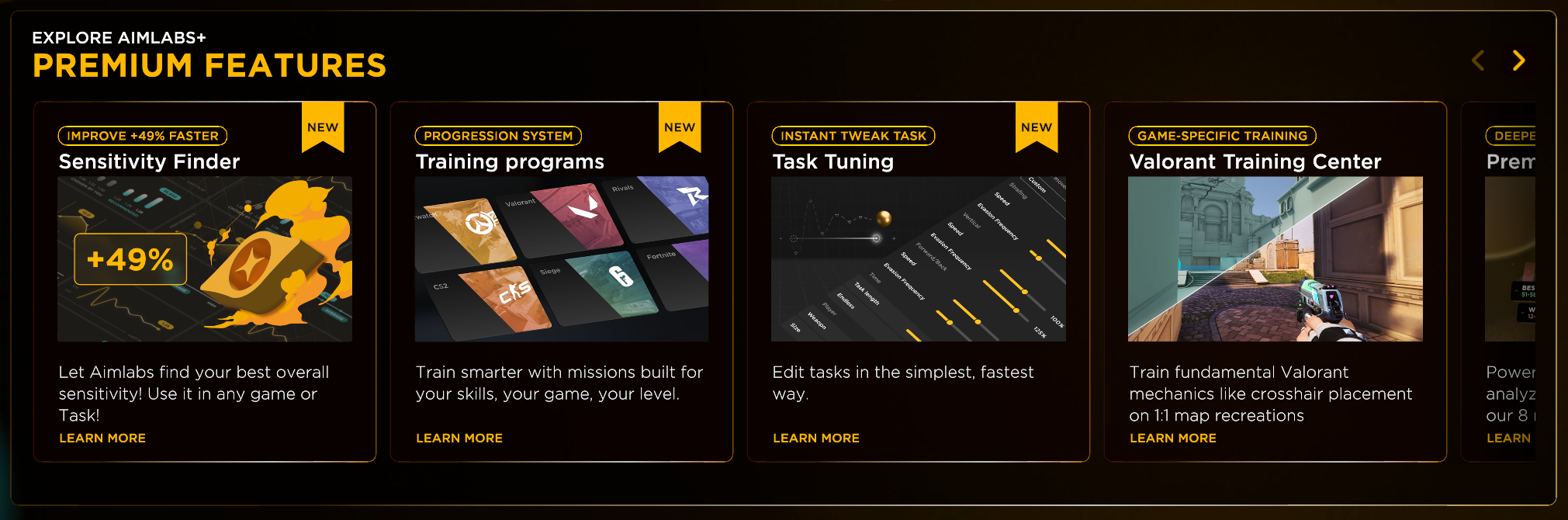Click the PROGRESSION SYSTEM badge

point(497,136)
